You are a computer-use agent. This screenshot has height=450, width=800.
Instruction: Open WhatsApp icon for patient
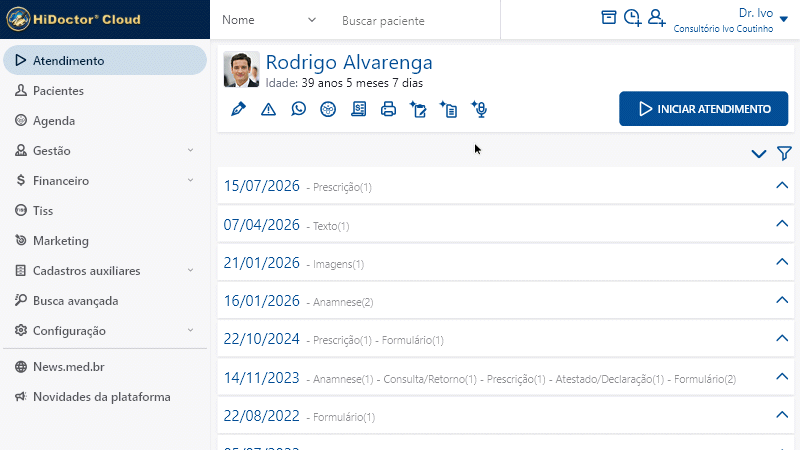[x=298, y=109]
